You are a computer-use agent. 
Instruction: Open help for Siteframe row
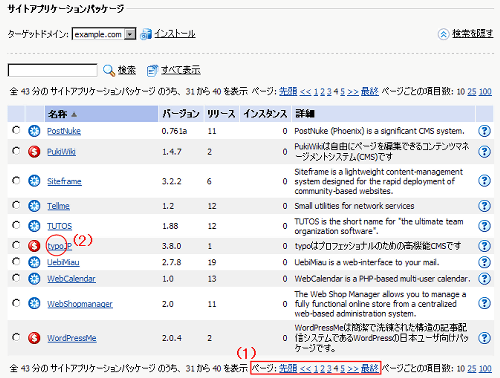(x=484, y=181)
